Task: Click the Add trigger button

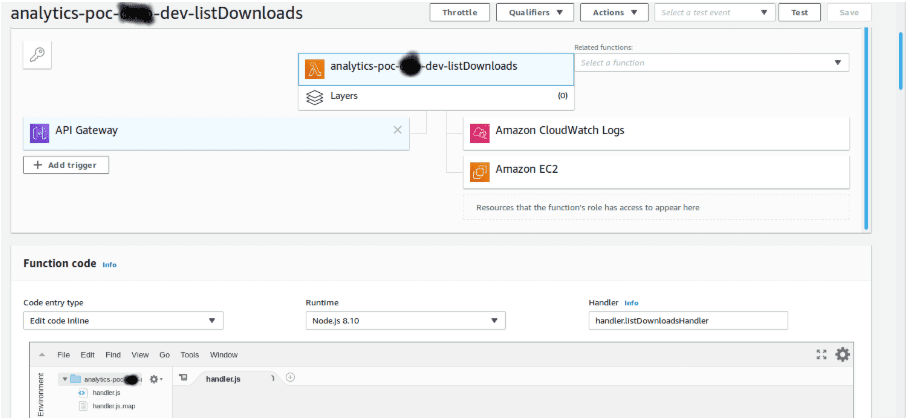Action: [x=66, y=165]
